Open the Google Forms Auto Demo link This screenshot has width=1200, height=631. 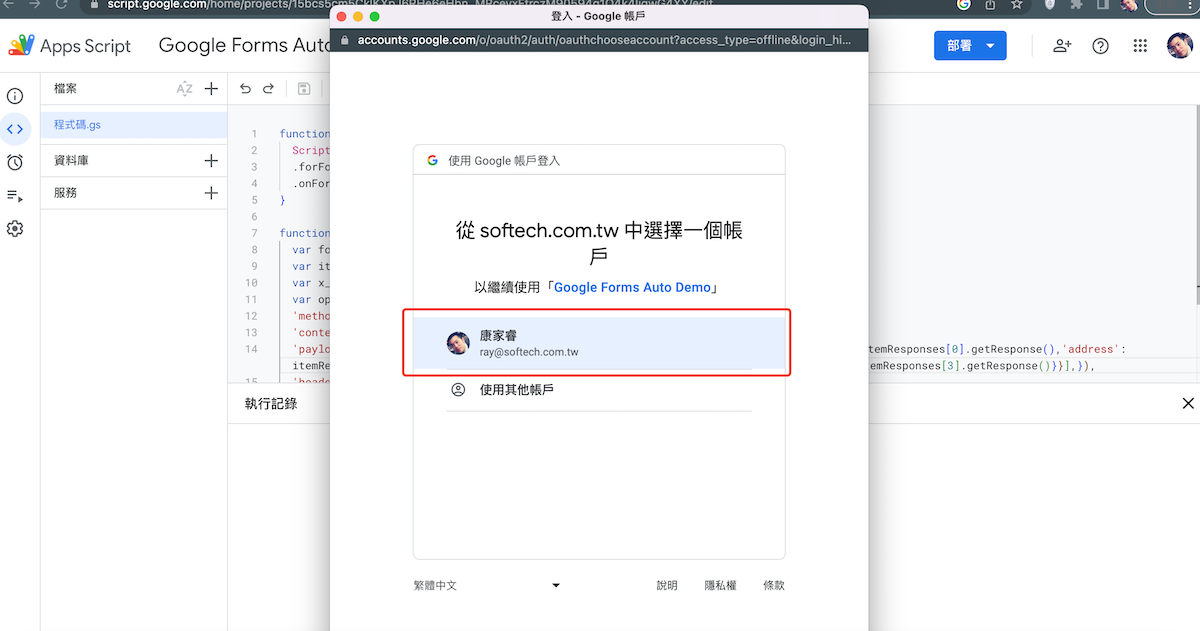tap(633, 287)
